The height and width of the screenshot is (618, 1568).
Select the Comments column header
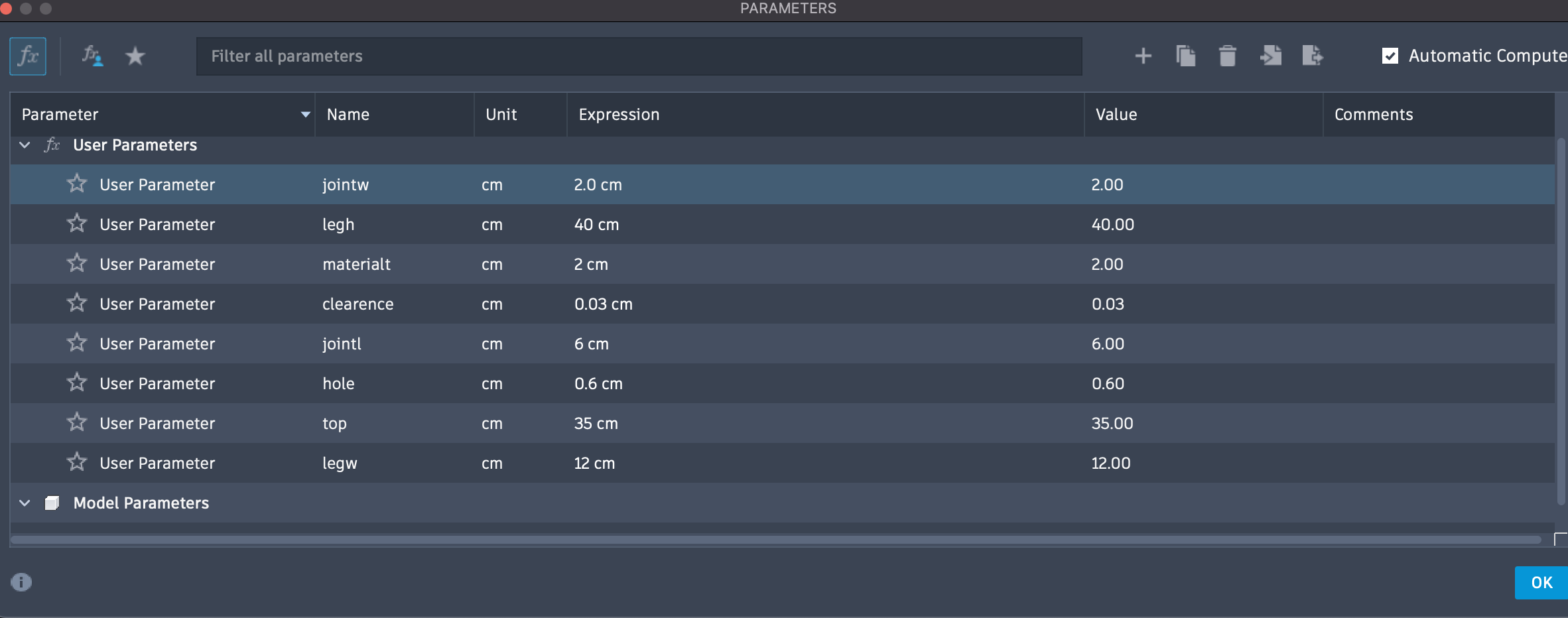point(1374,114)
